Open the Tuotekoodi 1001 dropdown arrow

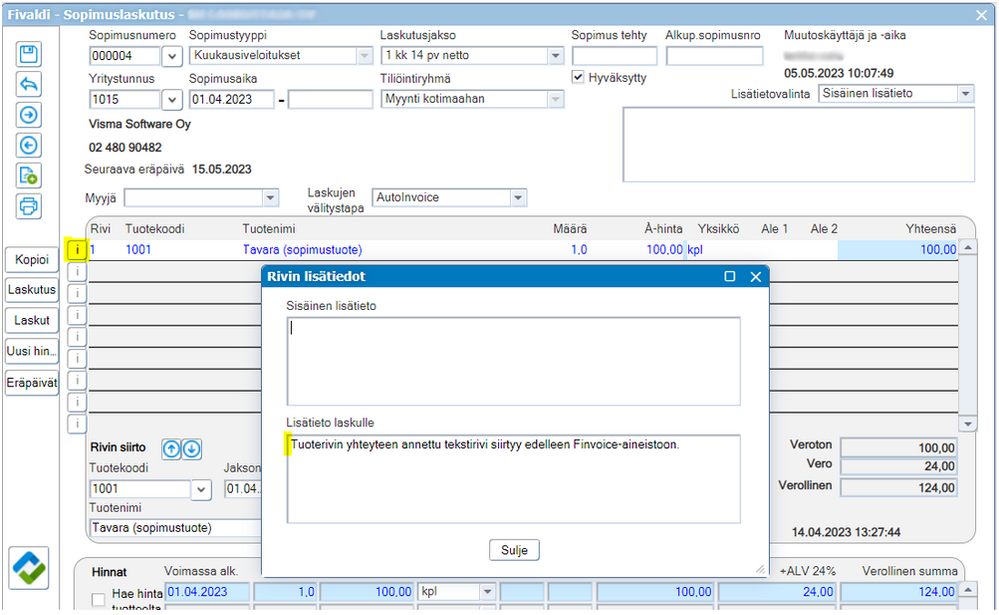tap(201, 489)
